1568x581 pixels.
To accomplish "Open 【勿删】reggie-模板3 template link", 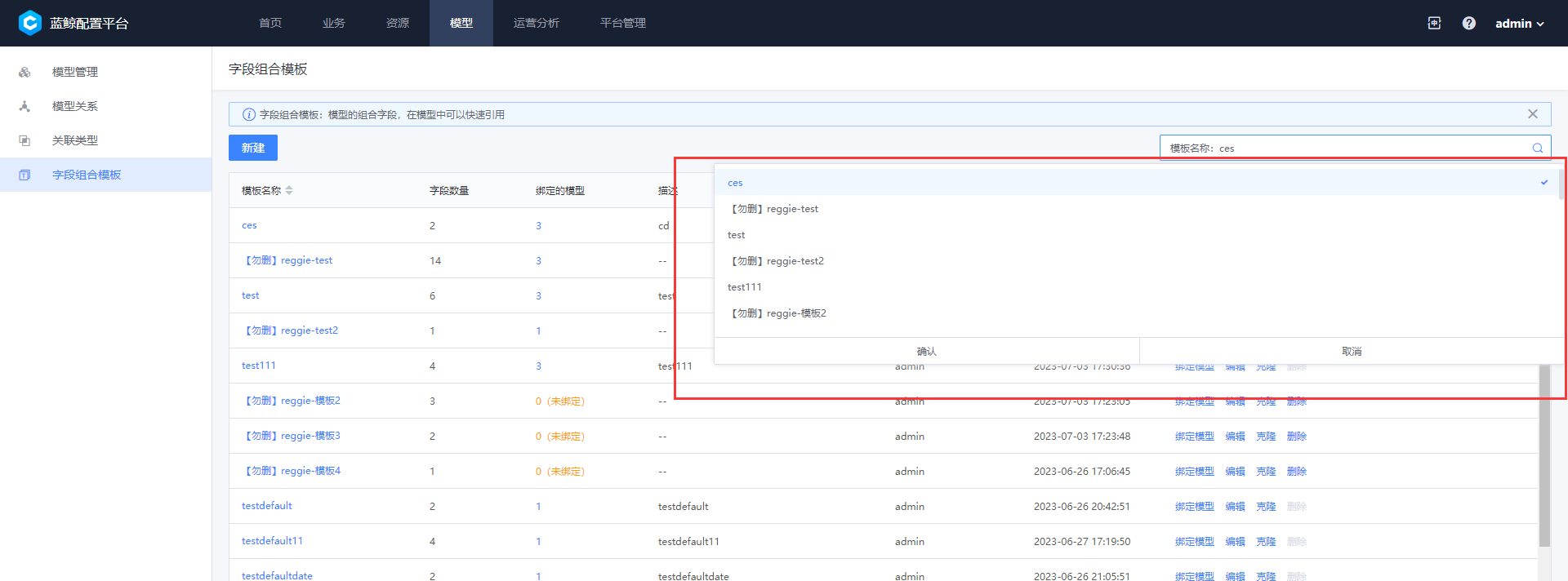I will pos(292,436).
